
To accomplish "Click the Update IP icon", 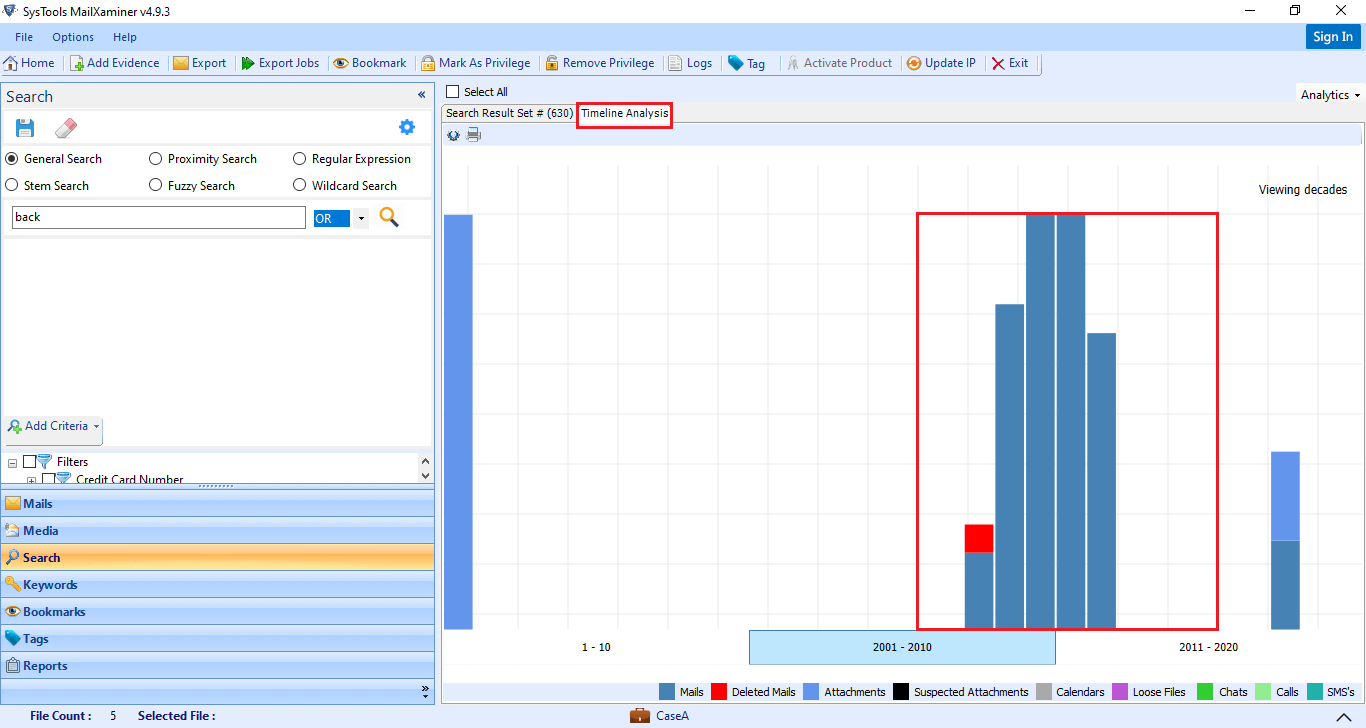I will point(914,63).
